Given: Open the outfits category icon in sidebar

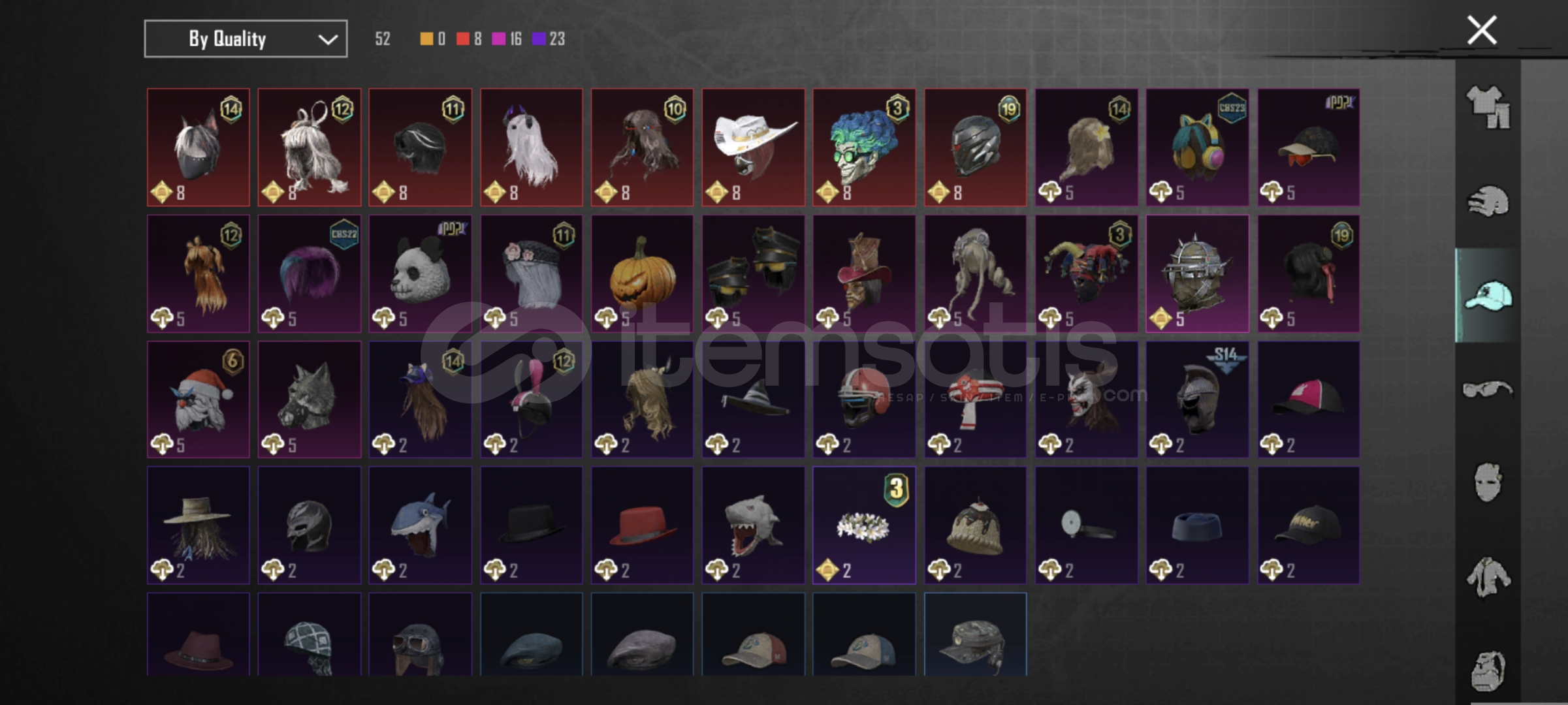Looking at the screenshot, I should point(1488,106).
